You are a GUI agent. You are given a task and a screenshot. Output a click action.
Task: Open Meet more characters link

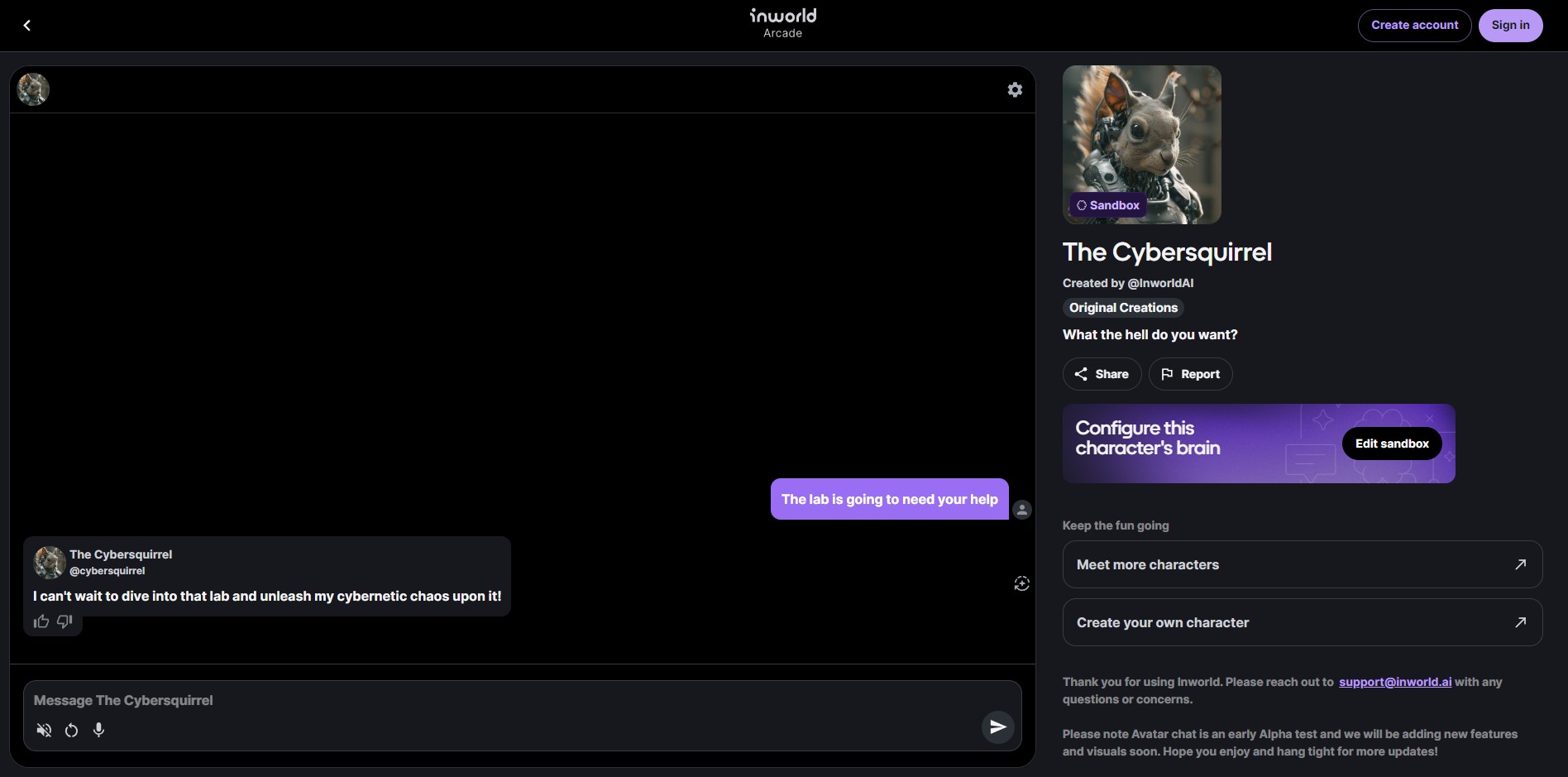pyautogui.click(x=1303, y=564)
